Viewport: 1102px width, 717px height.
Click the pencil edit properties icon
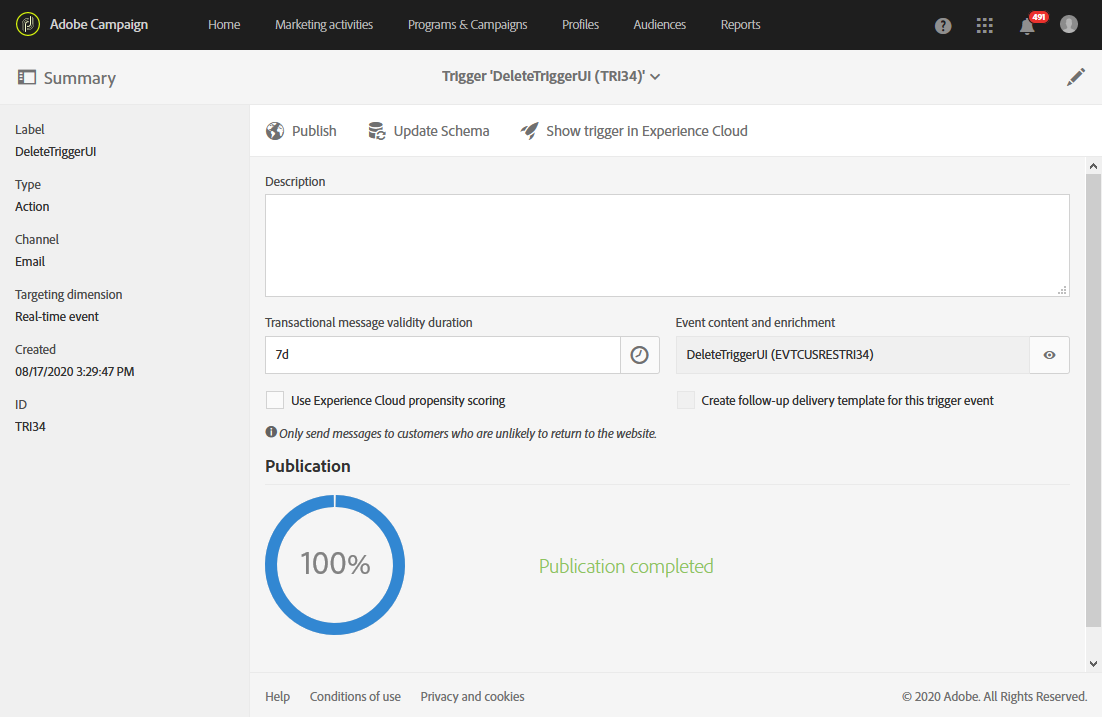pyautogui.click(x=1075, y=77)
